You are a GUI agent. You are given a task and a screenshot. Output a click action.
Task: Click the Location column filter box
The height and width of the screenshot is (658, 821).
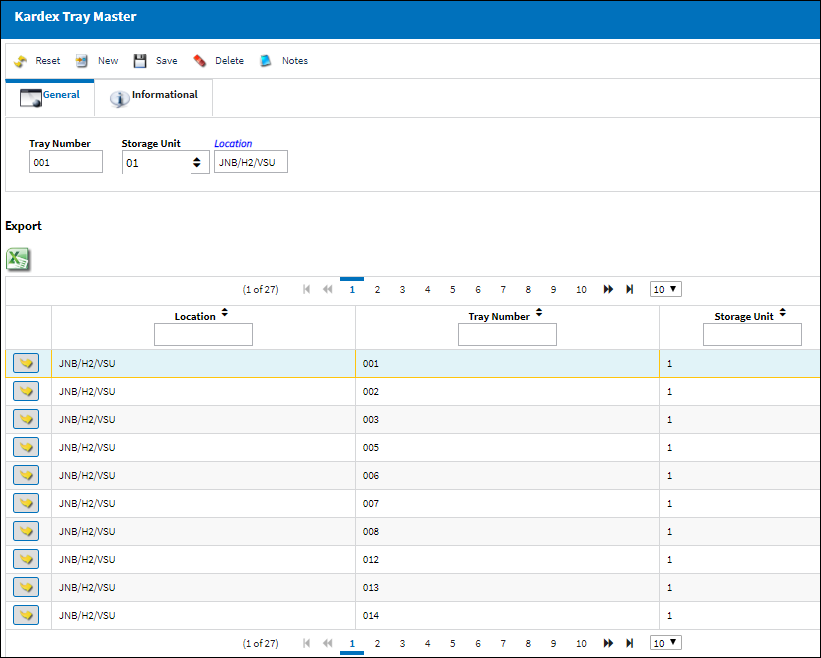pyautogui.click(x=203, y=334)
